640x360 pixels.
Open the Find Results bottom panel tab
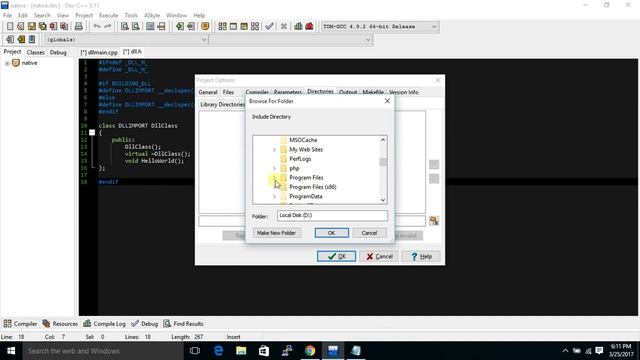pos(183,324)
